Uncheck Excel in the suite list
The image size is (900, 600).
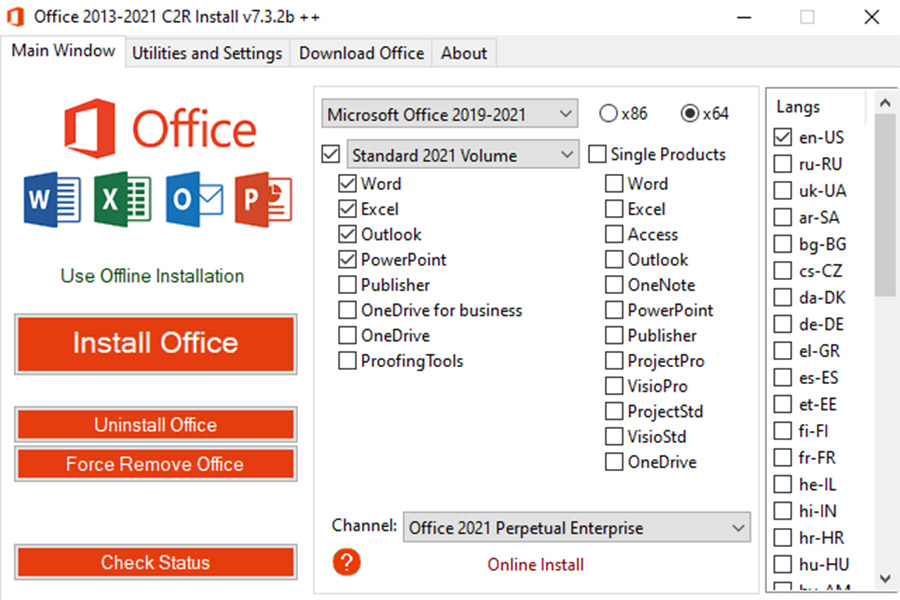tap(347, 209)
